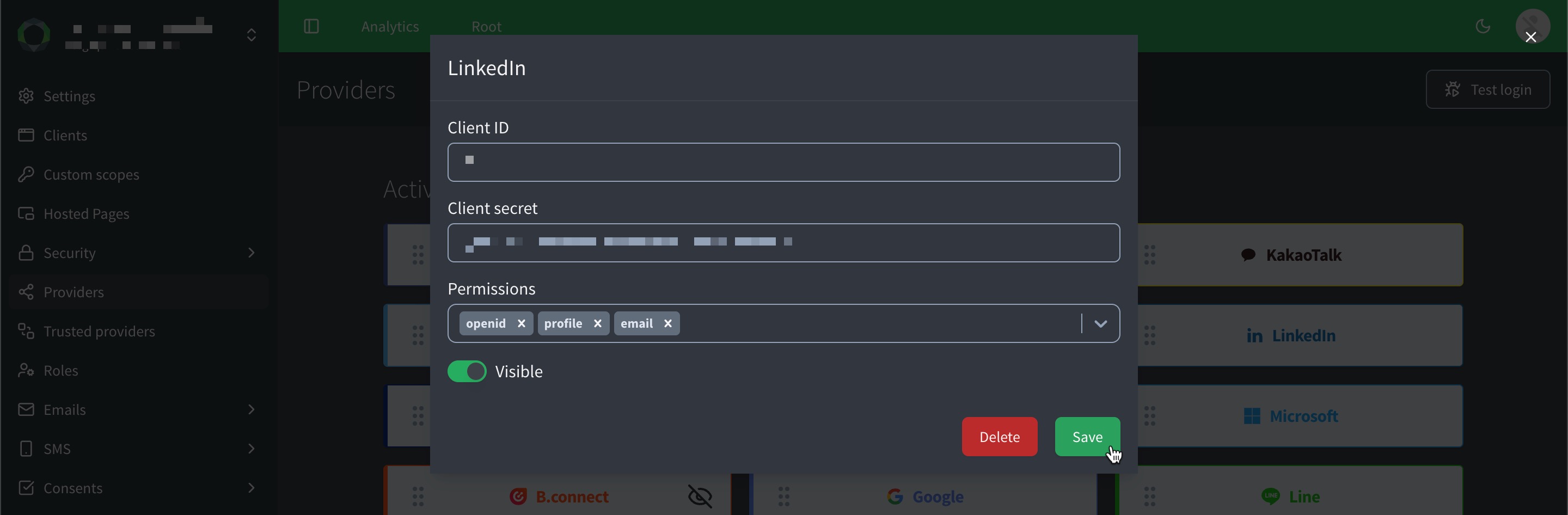Viewport: 1568px width, 515px height.
Task: Remove the email permission tag
Action: [x=667, y=323]
